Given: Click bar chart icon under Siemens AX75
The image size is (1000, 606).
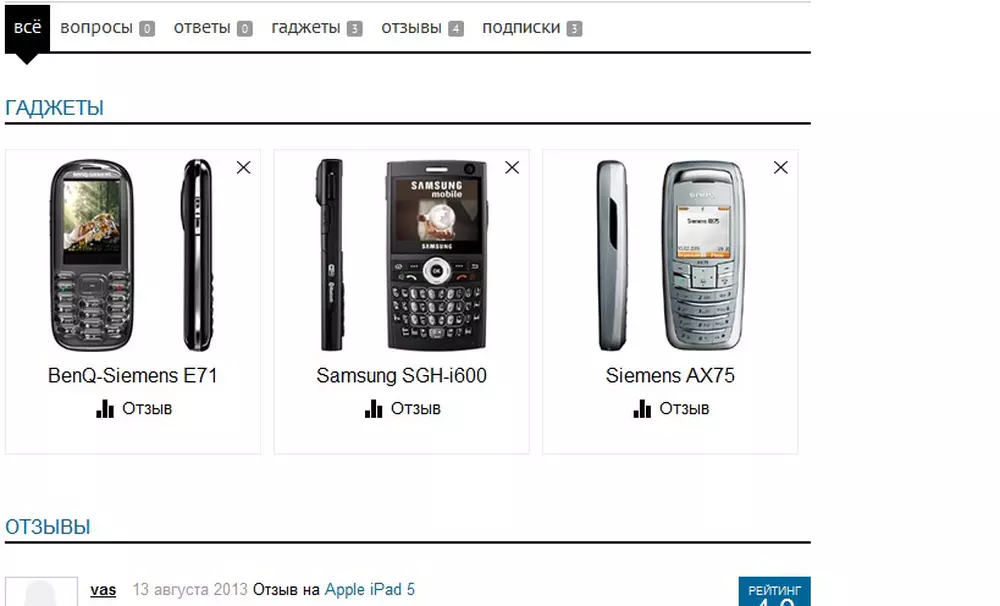Looking at the screenshot, I should (x=642, y=409).
